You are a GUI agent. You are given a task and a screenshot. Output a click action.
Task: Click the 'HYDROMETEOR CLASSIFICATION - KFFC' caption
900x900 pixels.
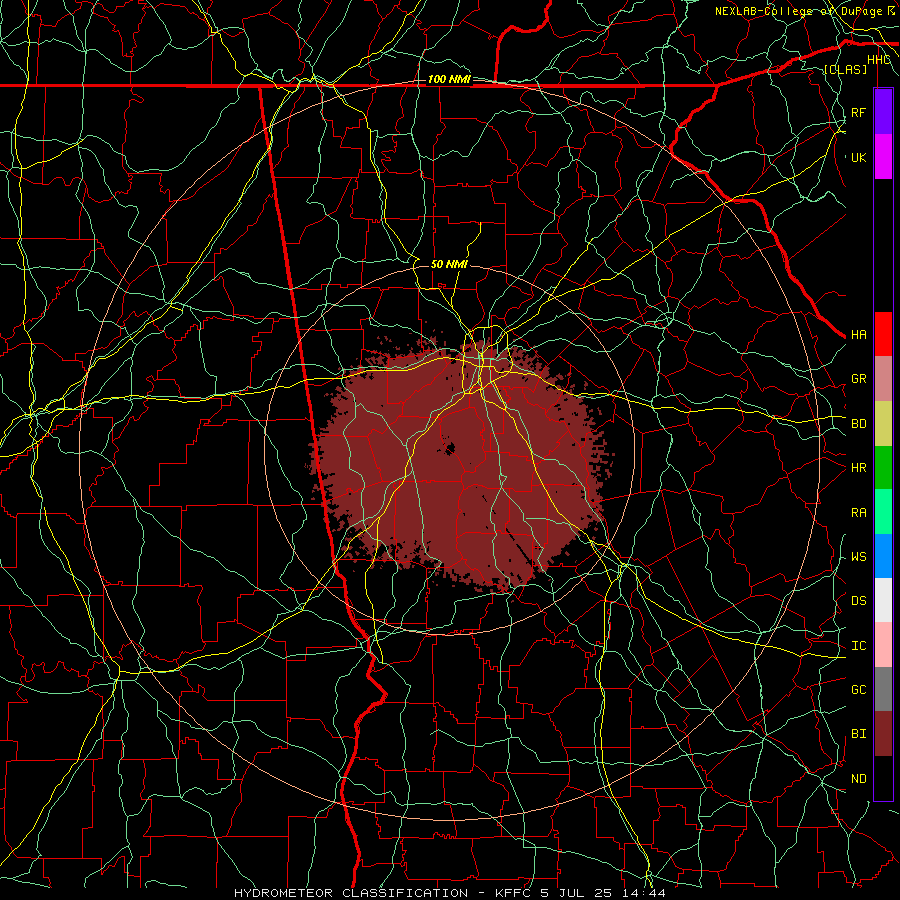[384, 893]
